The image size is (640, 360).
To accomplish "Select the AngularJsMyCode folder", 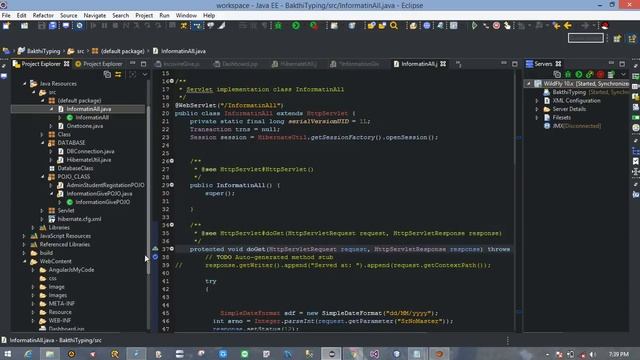I will (71, 270).
